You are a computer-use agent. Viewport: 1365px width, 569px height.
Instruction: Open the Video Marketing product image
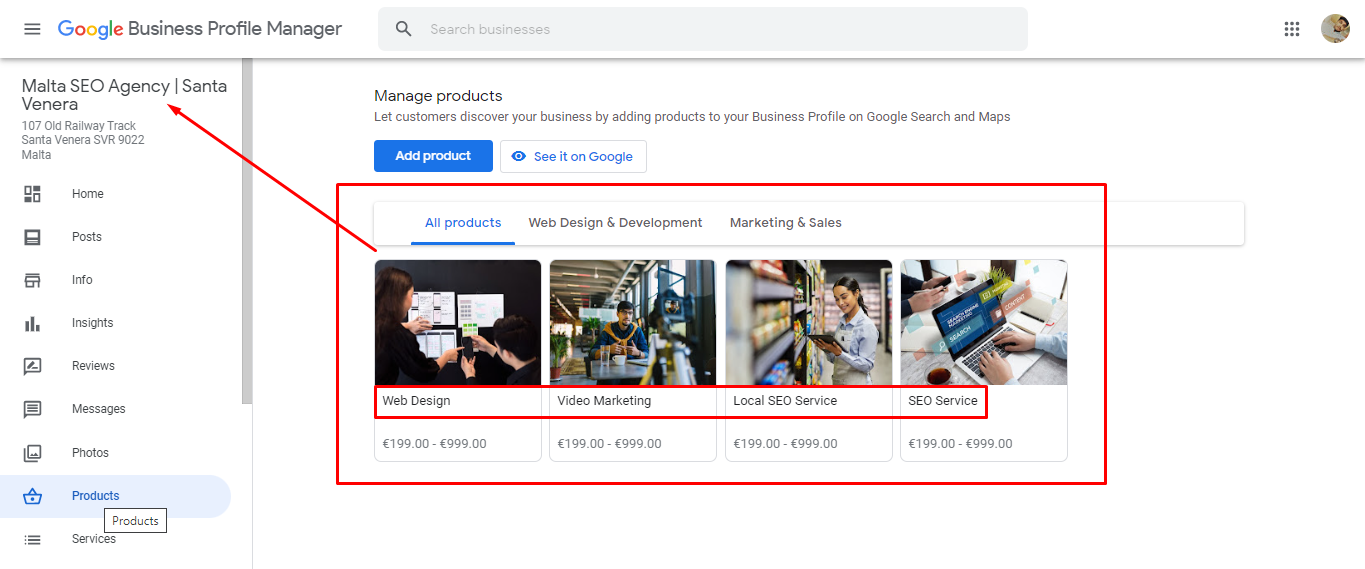pos(633,323)
